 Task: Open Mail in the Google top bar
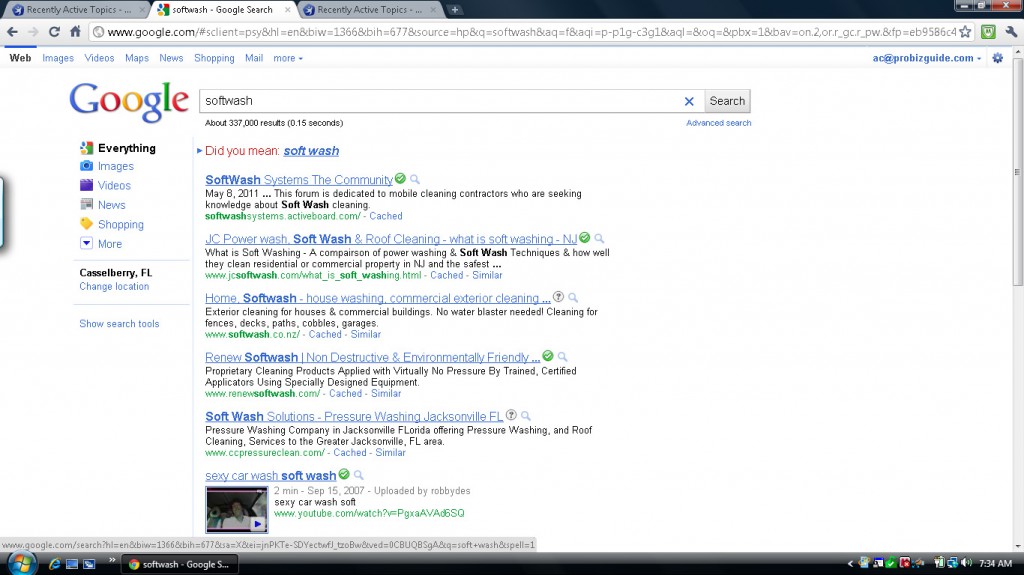pyautogui.click(x=254, y=58)
